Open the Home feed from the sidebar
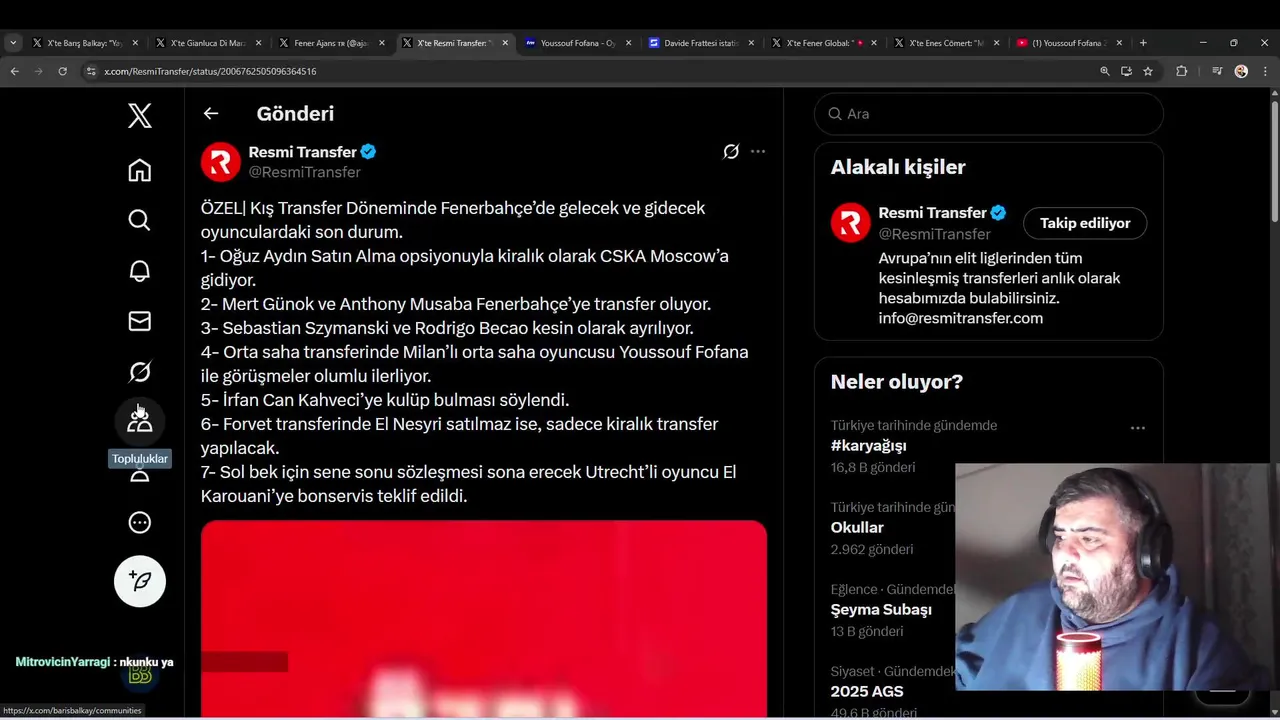Screen dimensions: 1280x720 click(140, 170)
